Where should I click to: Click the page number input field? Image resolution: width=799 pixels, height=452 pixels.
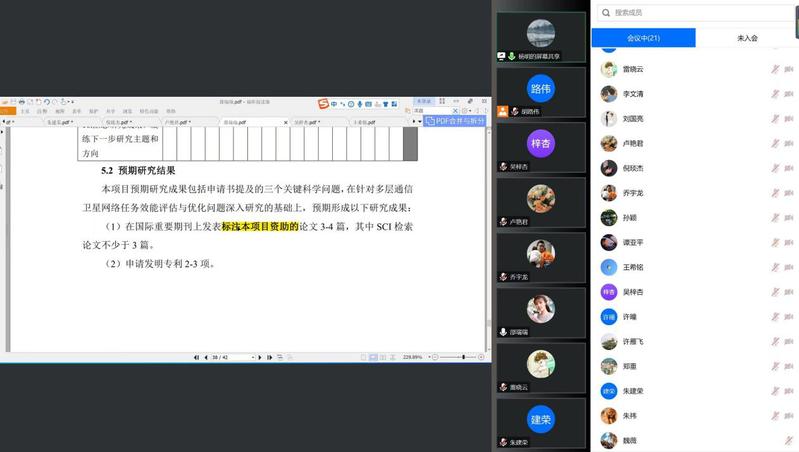pos(219,357)
